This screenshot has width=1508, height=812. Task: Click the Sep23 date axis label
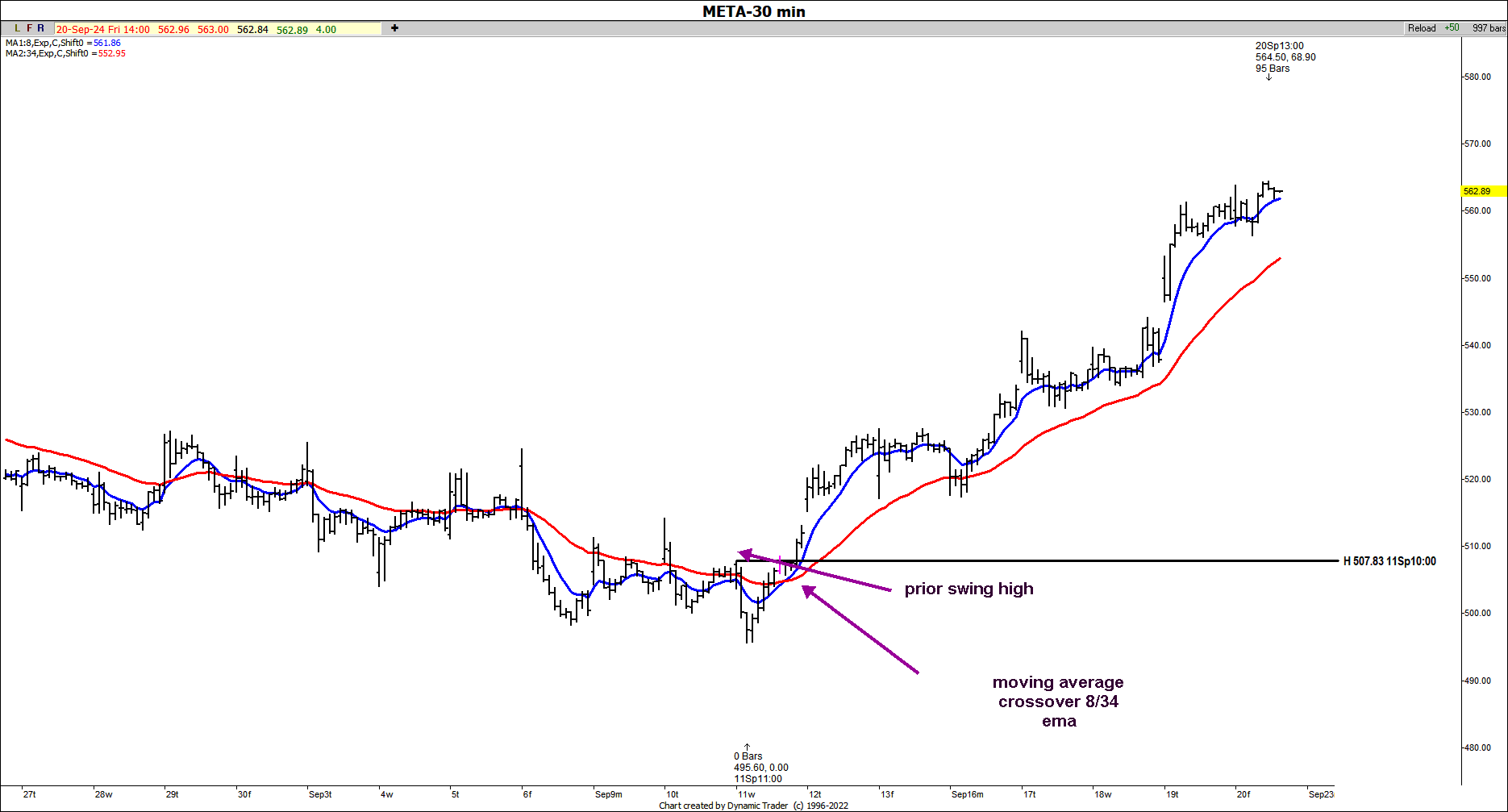(1321, 794)
